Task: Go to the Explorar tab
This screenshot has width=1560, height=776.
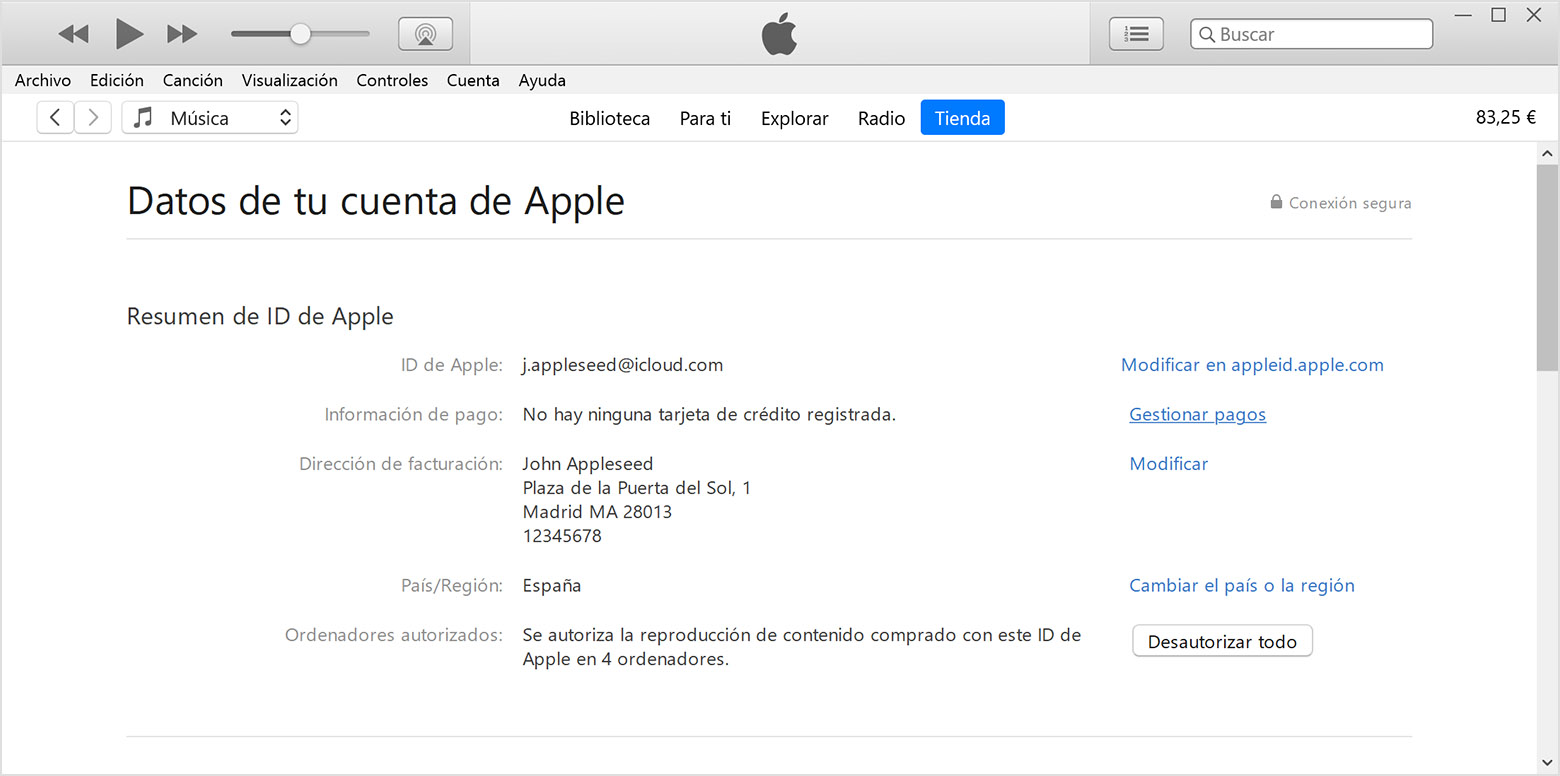Action: click(x=794, y=118)
